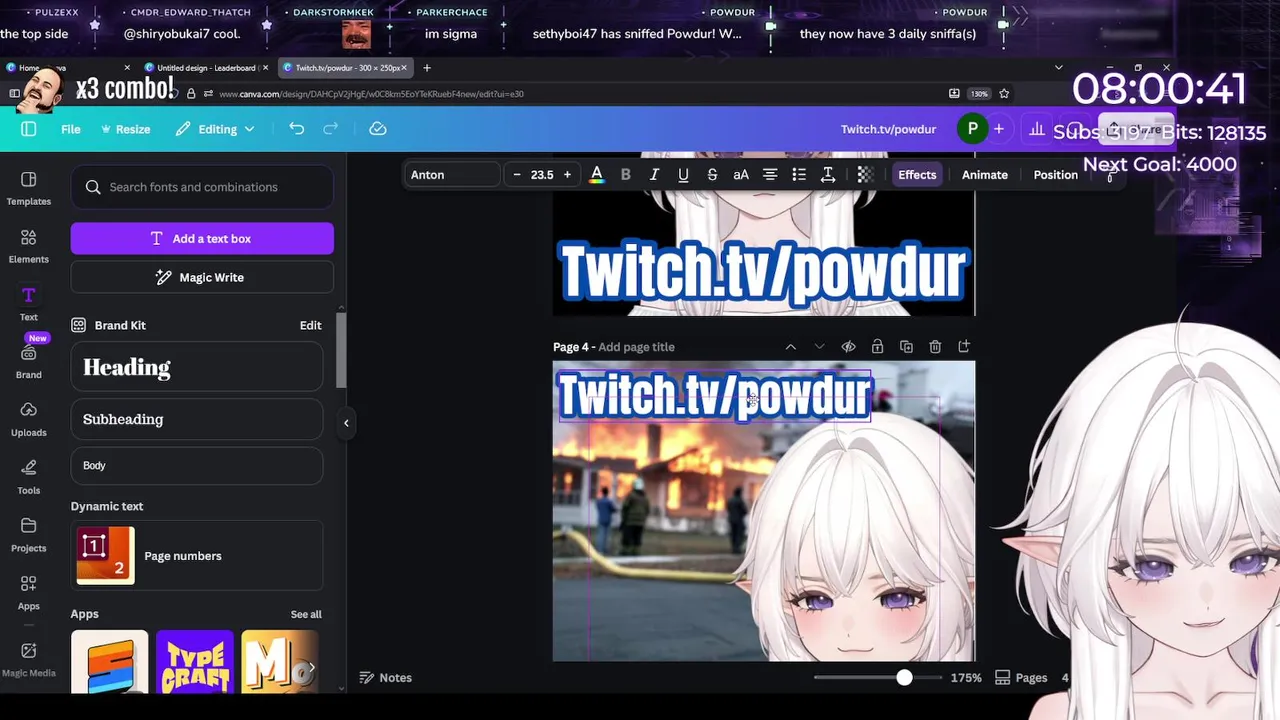Toggle bold formatting
This screenshot has height=720, width=1280.
pos(626,175)
